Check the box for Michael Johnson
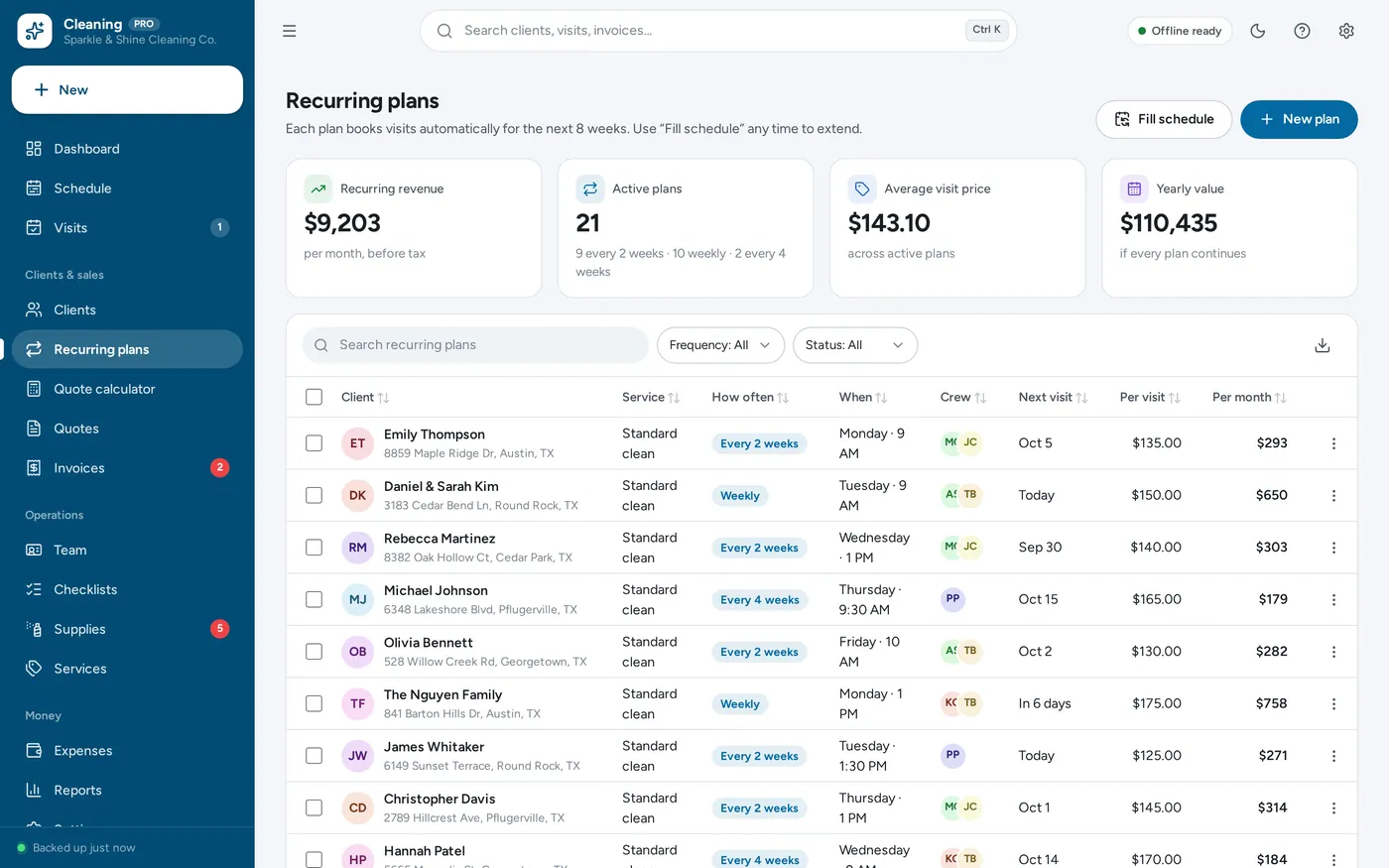The height and width of the screenshot is (868, 1389). pyautogui.click(x=314, y=599)
